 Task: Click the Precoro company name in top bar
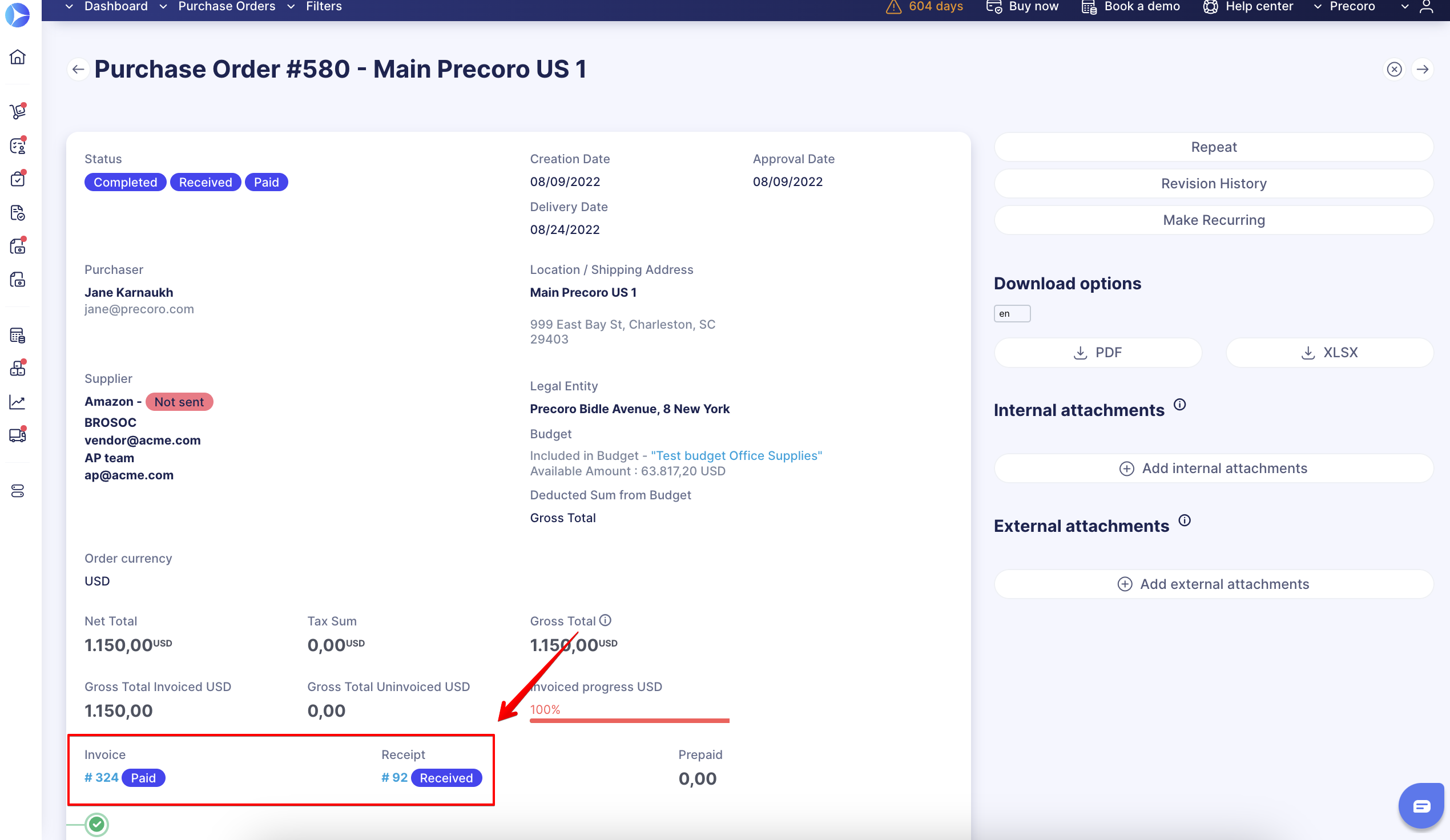point(1352,6)
